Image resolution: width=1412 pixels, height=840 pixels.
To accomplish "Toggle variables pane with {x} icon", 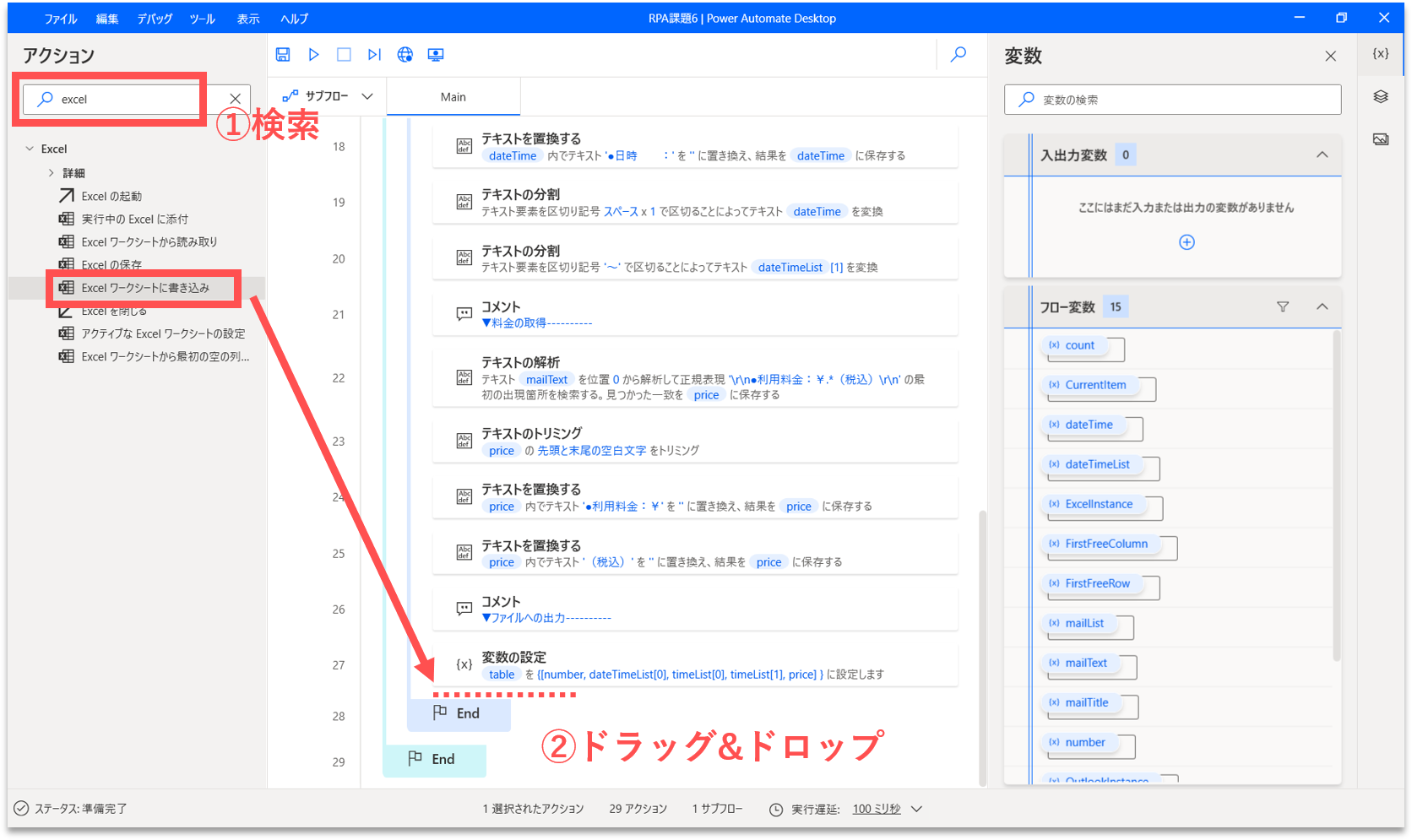I will 1381,53.
